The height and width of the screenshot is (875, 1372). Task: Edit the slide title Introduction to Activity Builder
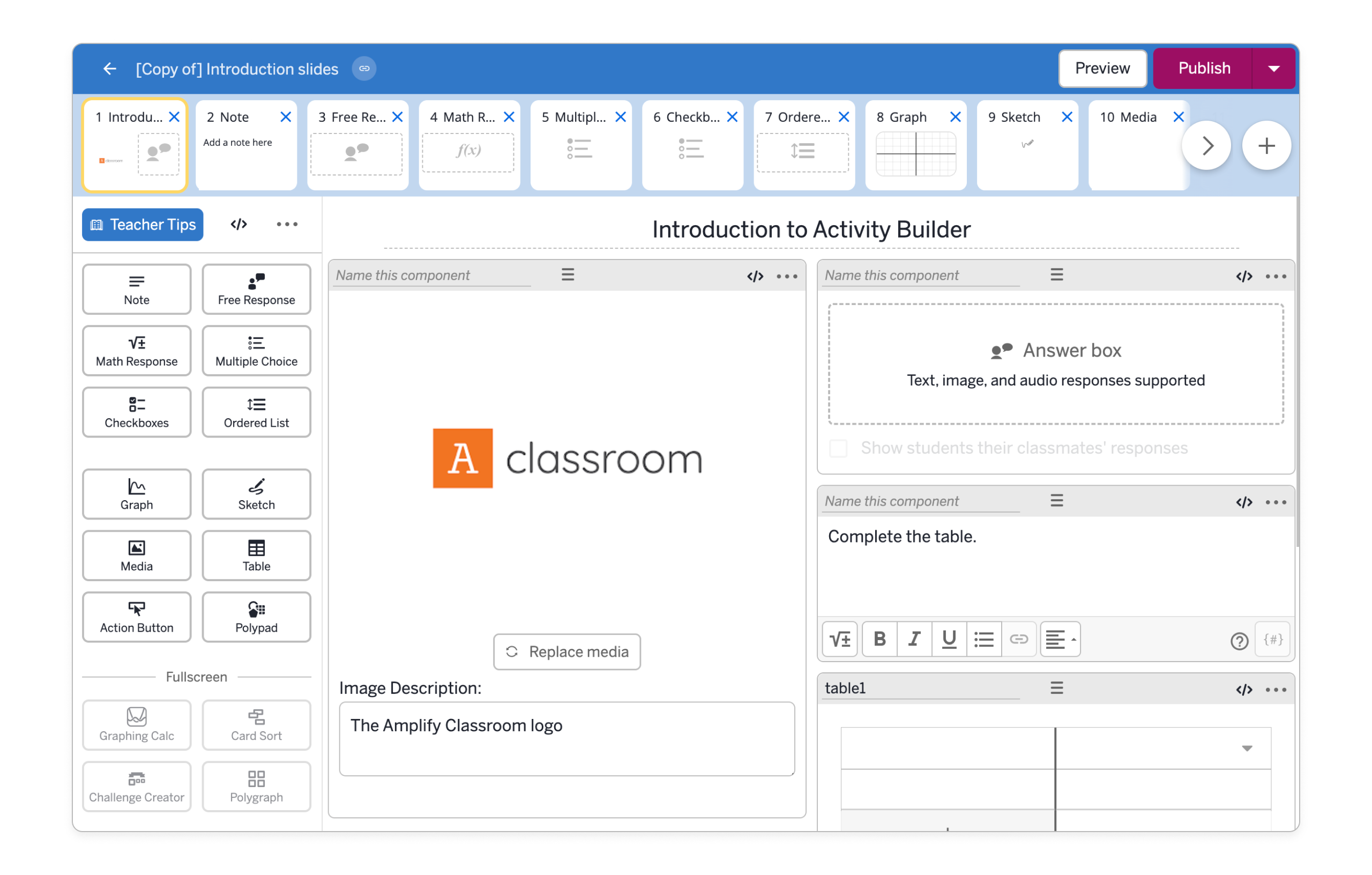tap(812, 229)
